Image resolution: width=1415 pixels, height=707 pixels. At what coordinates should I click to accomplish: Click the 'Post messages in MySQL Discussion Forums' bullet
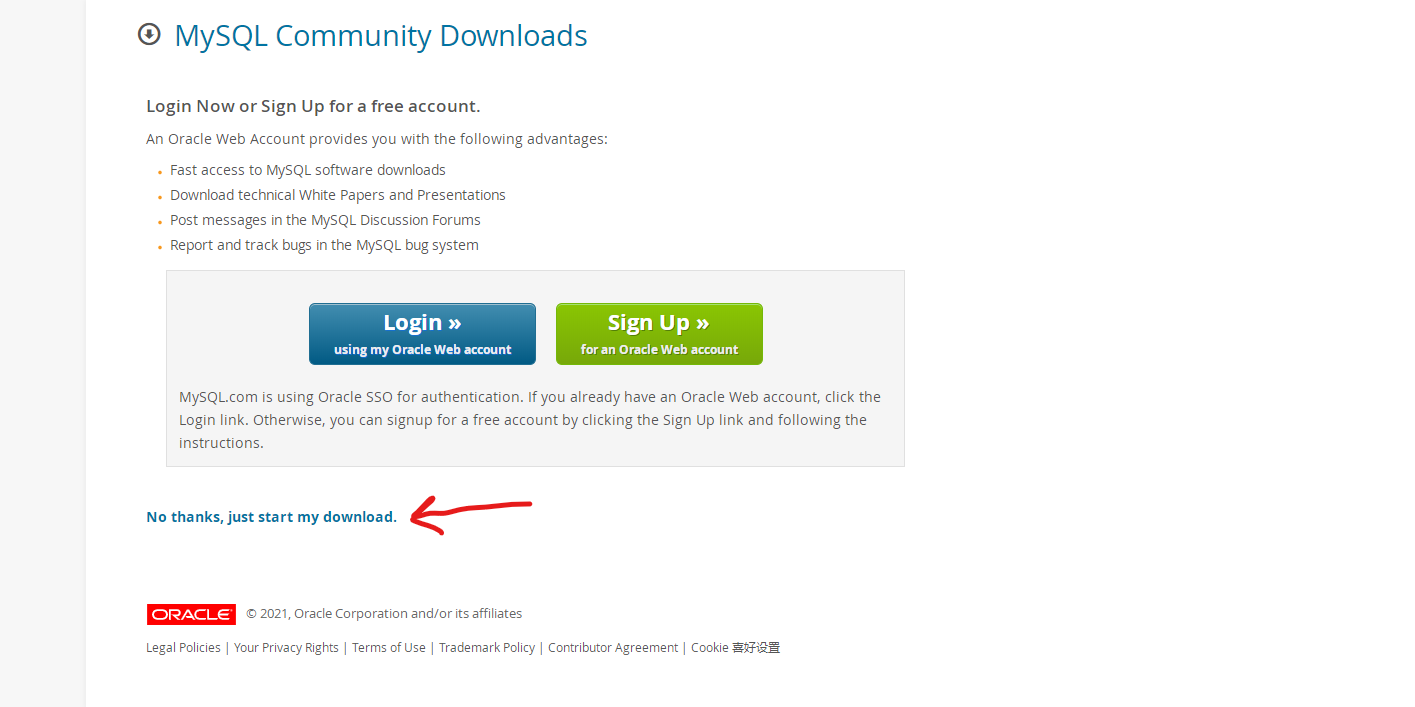coord(325,220)
